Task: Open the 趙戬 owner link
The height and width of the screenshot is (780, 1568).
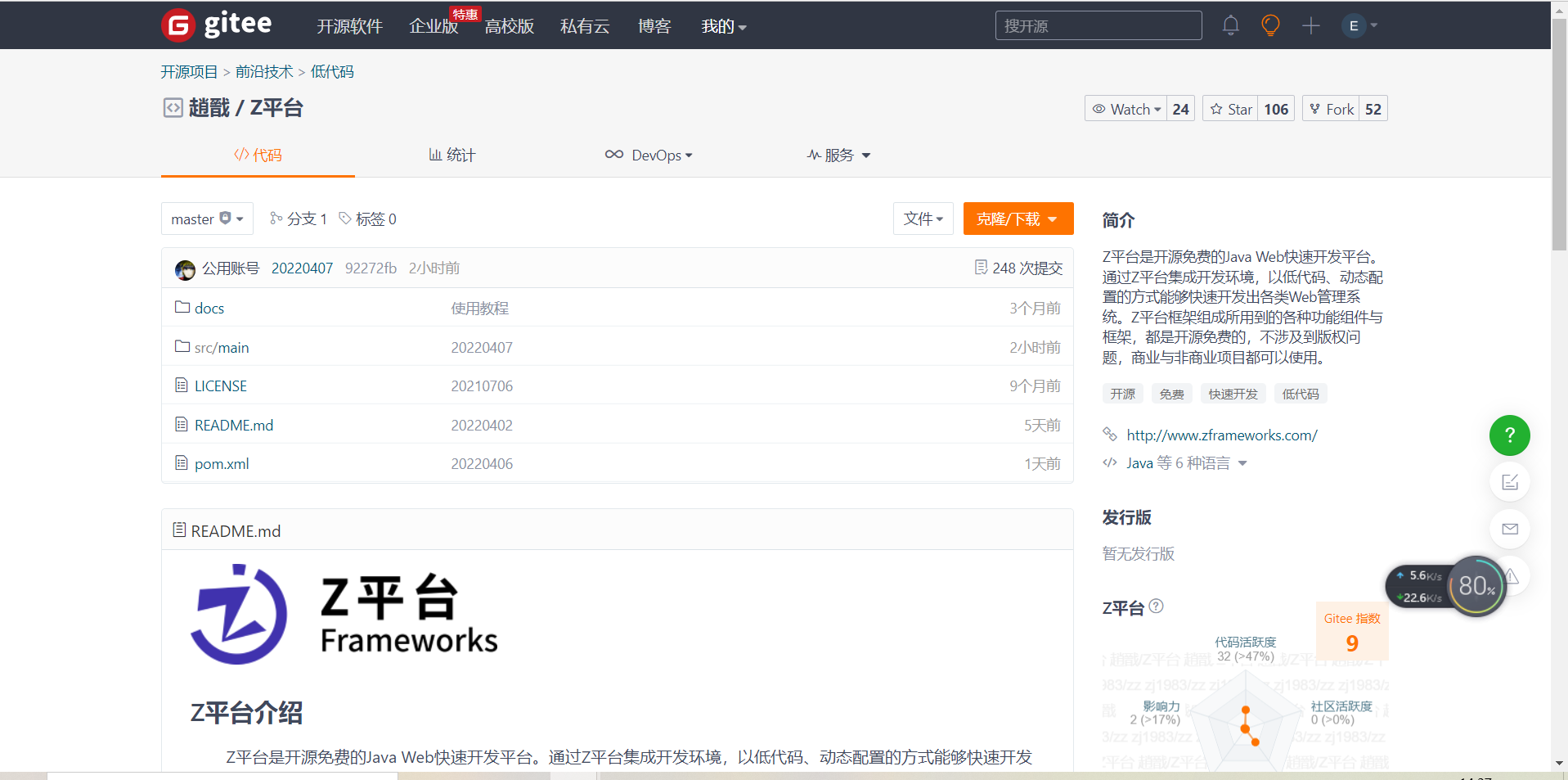Action: point(209,108)
